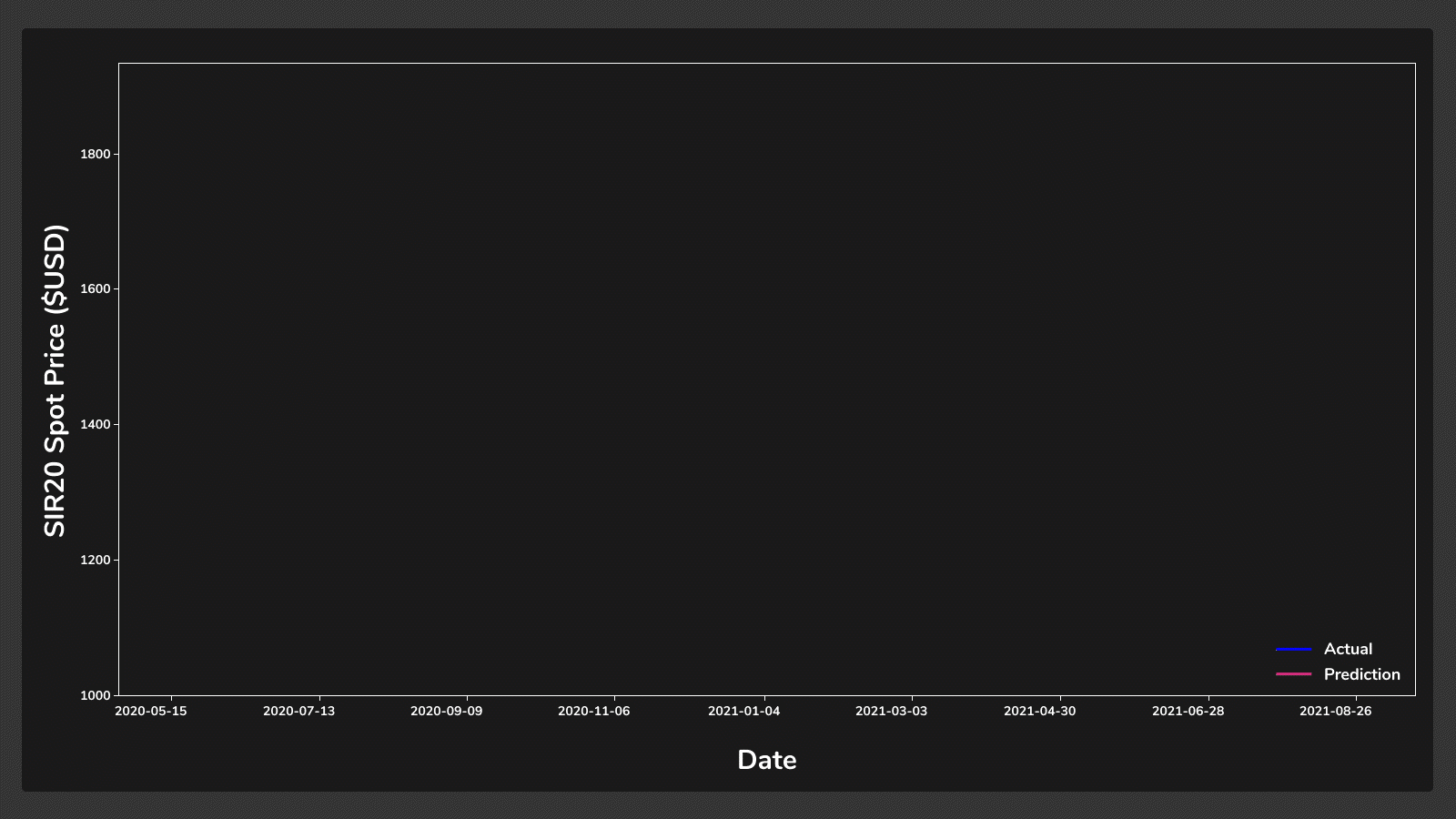Click the 1400 price tick label
This screenshot has width=1456, height=819.
95,424
